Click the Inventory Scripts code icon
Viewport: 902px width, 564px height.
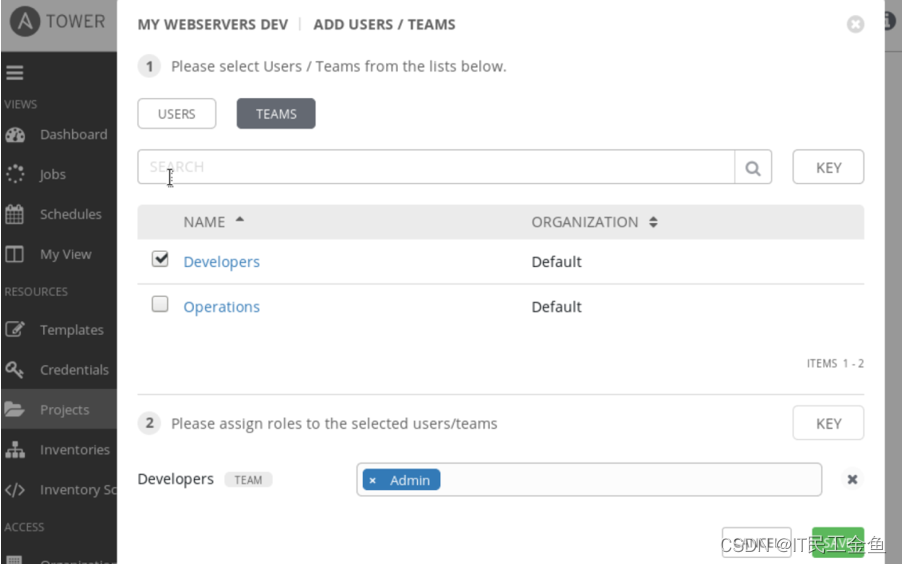point(14,490)
